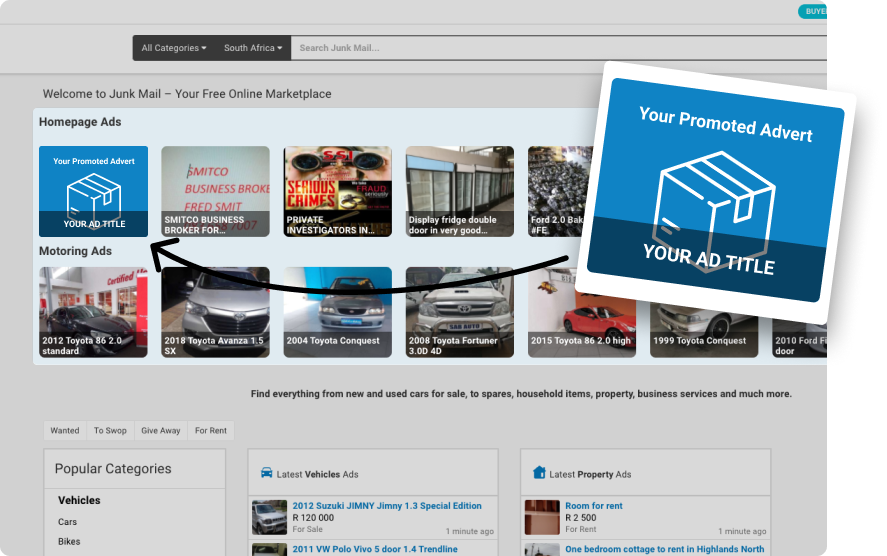The width and height of the screenshot is (887, 556).
Task: Open the Display fridge double door ad
Action: pyautogui.click(x=460, y=191)
